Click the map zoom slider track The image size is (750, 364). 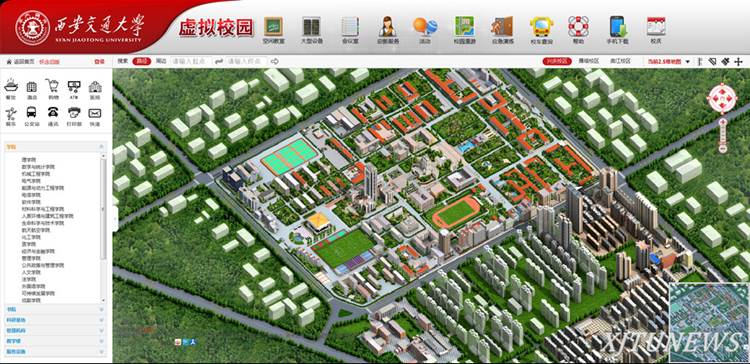click(x=723, y=136)
